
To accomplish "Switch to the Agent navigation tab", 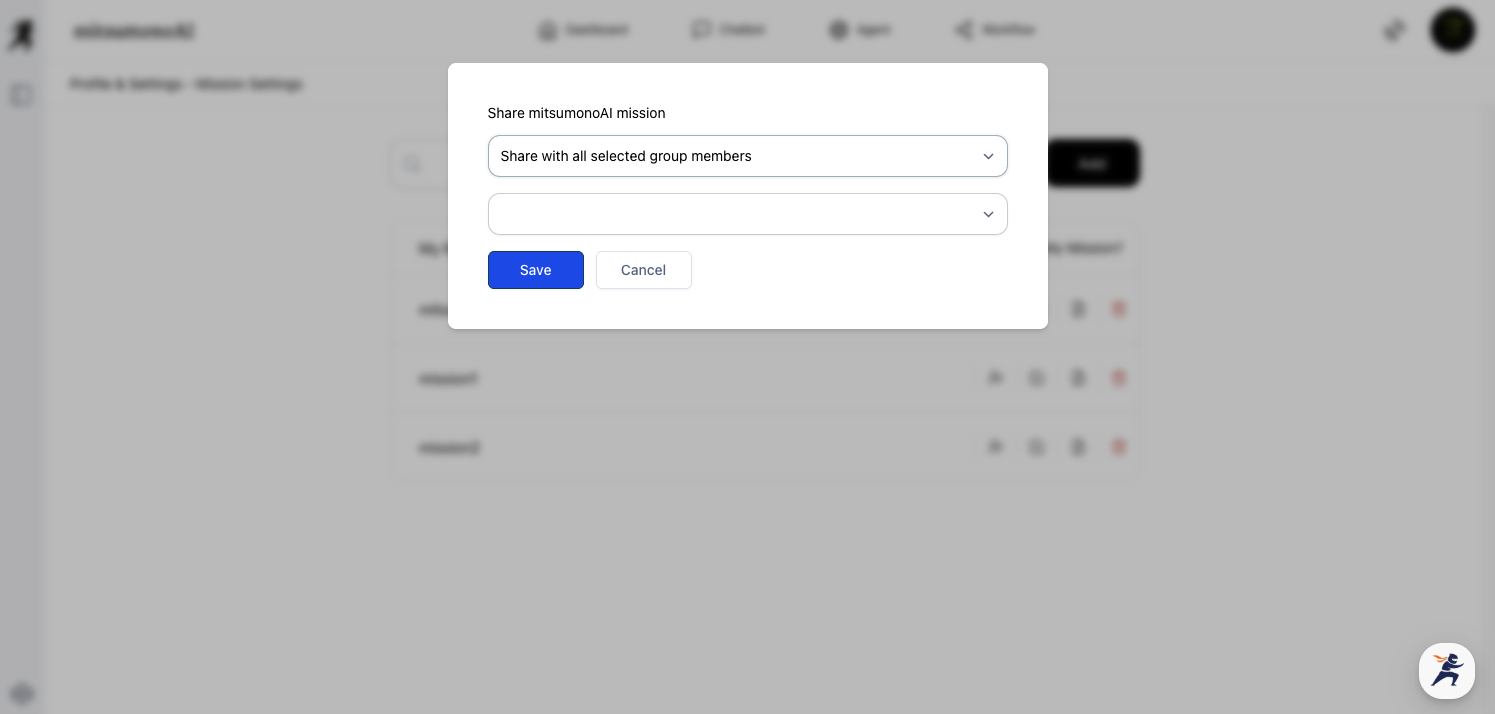I will click(859, 30).
